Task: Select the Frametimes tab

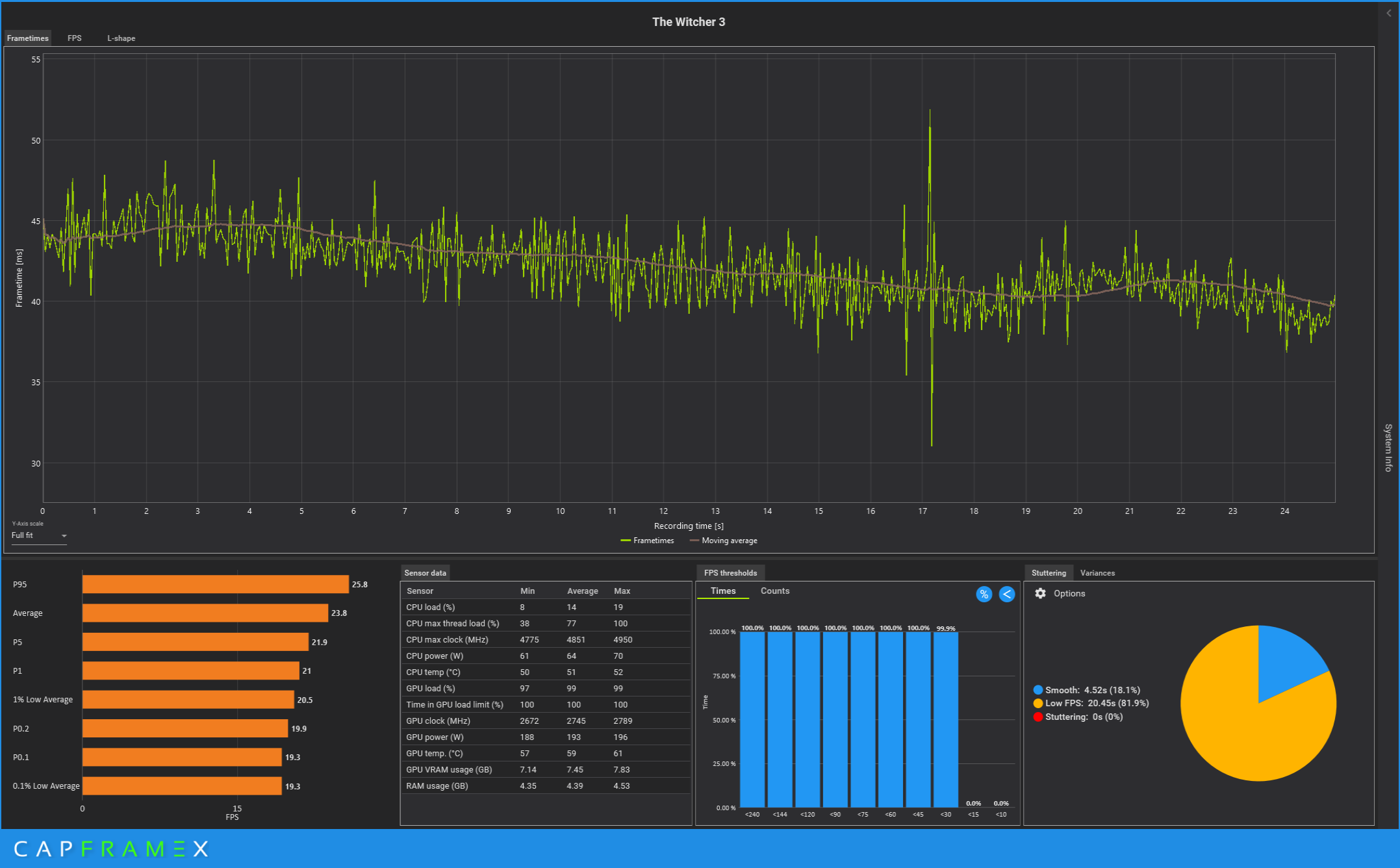Action: pyautogui.click(x=27, y=38)
